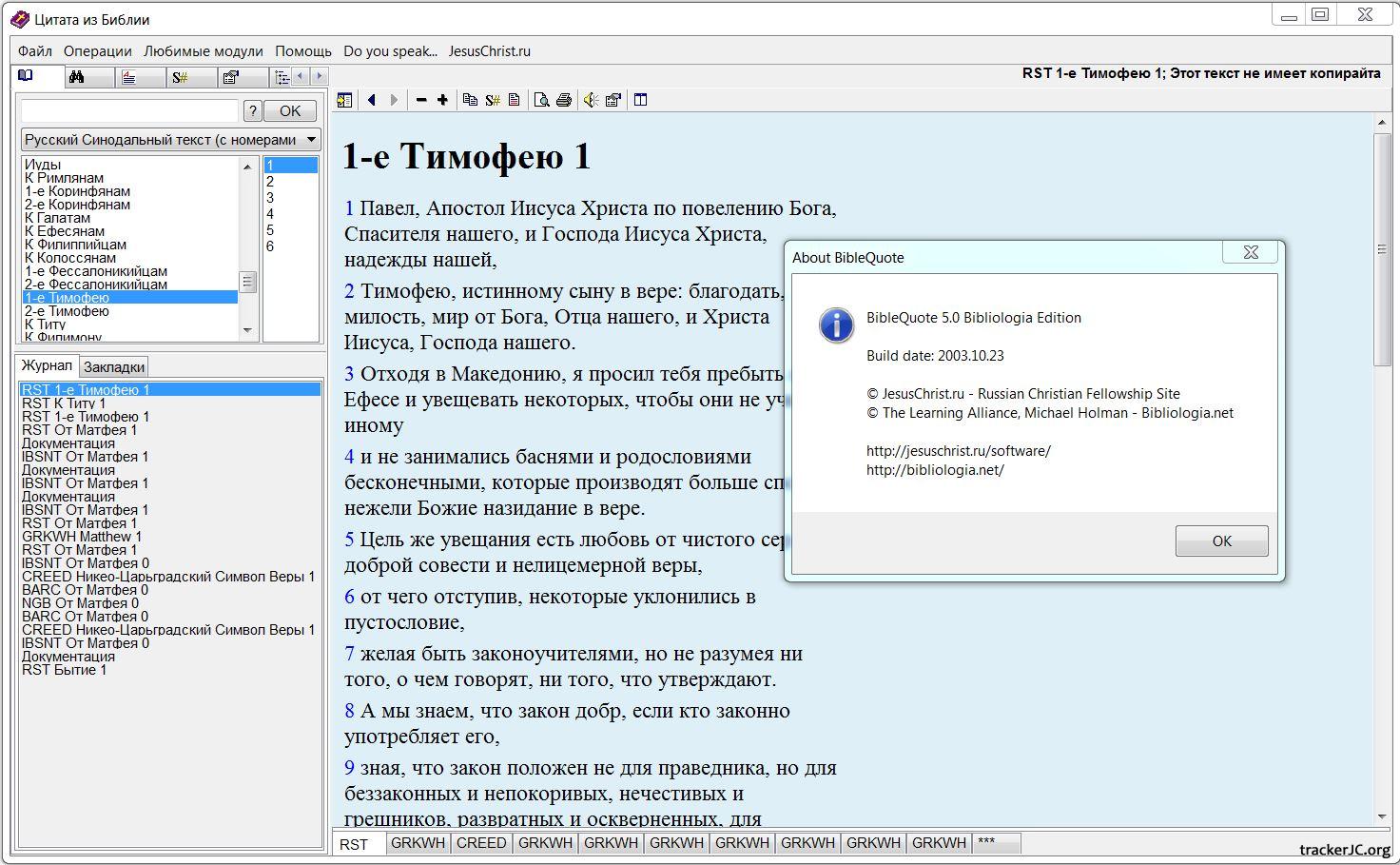Click the Strong's numbers S# tab
1400x865 pixels.
click(x=180, y=77)
